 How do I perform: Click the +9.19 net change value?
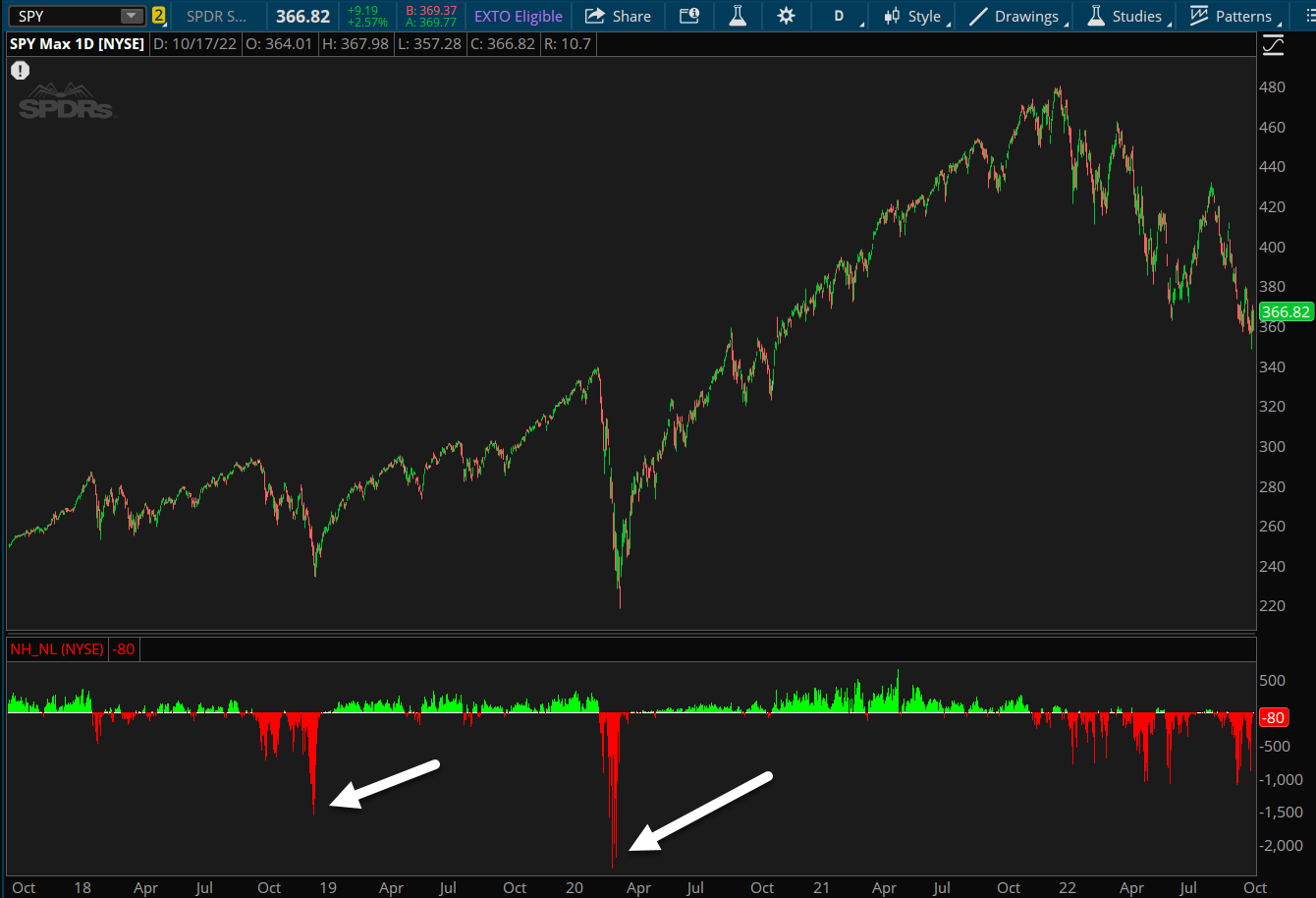pyautogui.click(x=362, y=10)
